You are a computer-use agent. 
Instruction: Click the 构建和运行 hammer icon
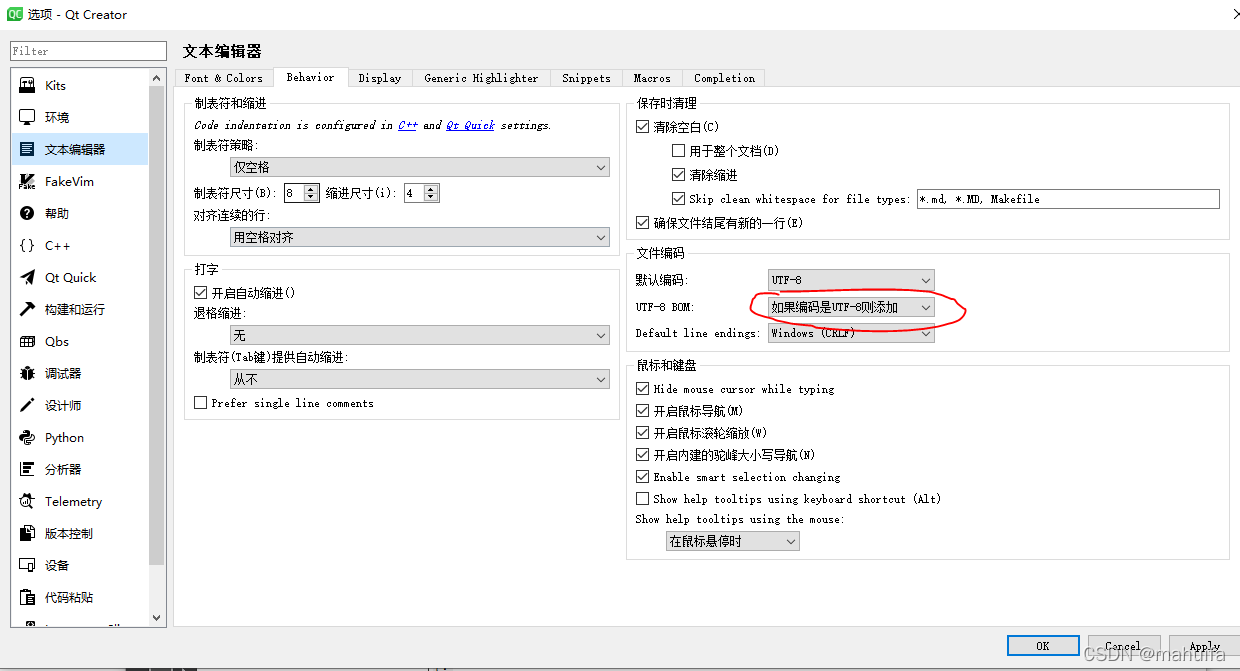[x=27, y=310]
